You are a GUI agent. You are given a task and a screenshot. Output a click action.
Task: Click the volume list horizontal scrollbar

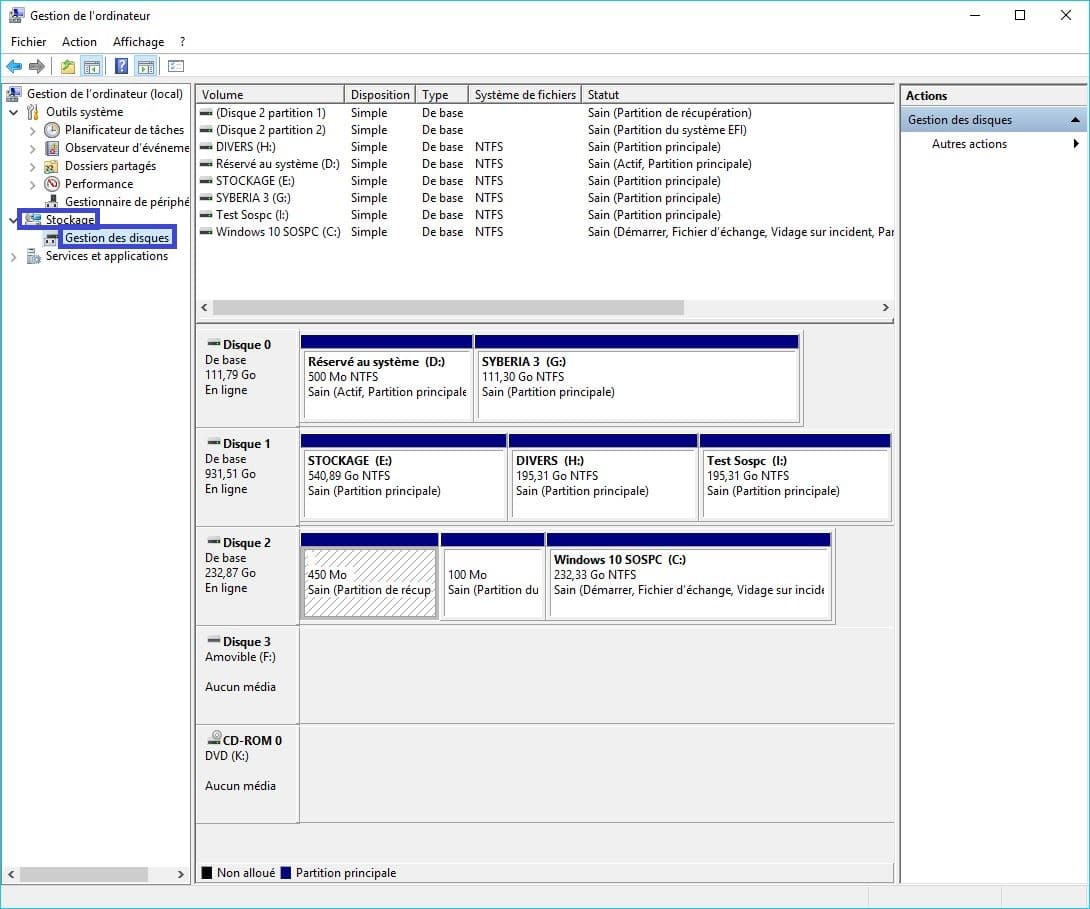click(x=448, y=308)
